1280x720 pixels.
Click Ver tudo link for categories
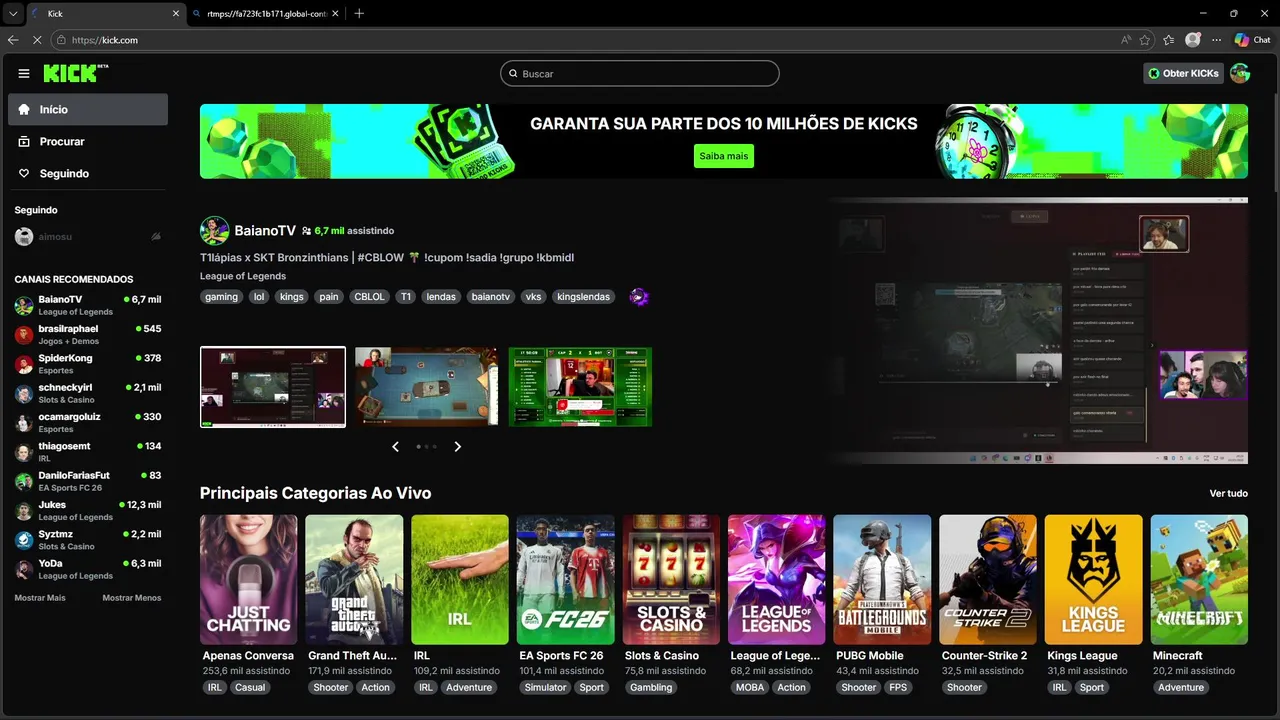(x=1229, y=493)
